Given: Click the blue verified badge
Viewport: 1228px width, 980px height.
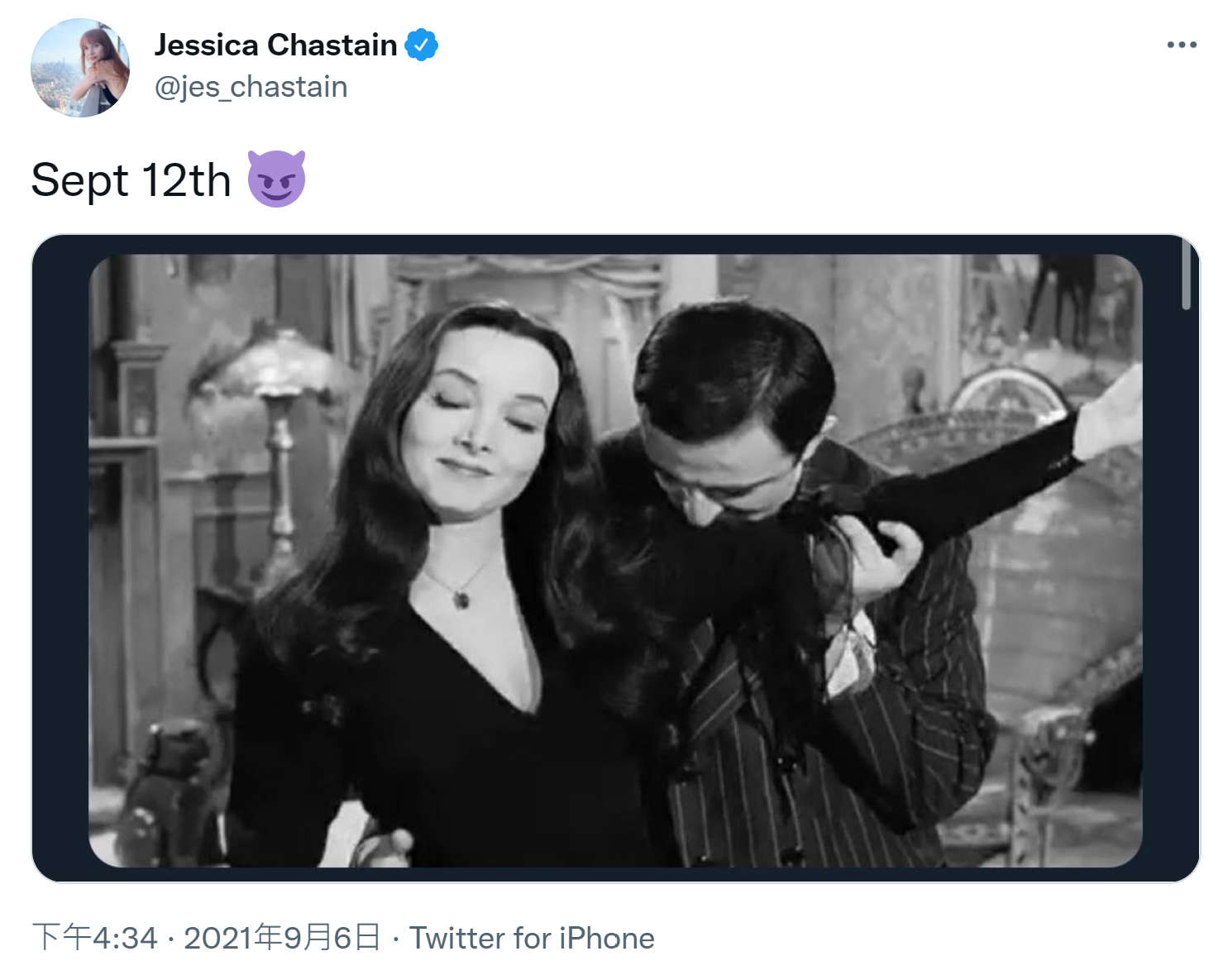Looking at the screenshot, I should [422, 45].
